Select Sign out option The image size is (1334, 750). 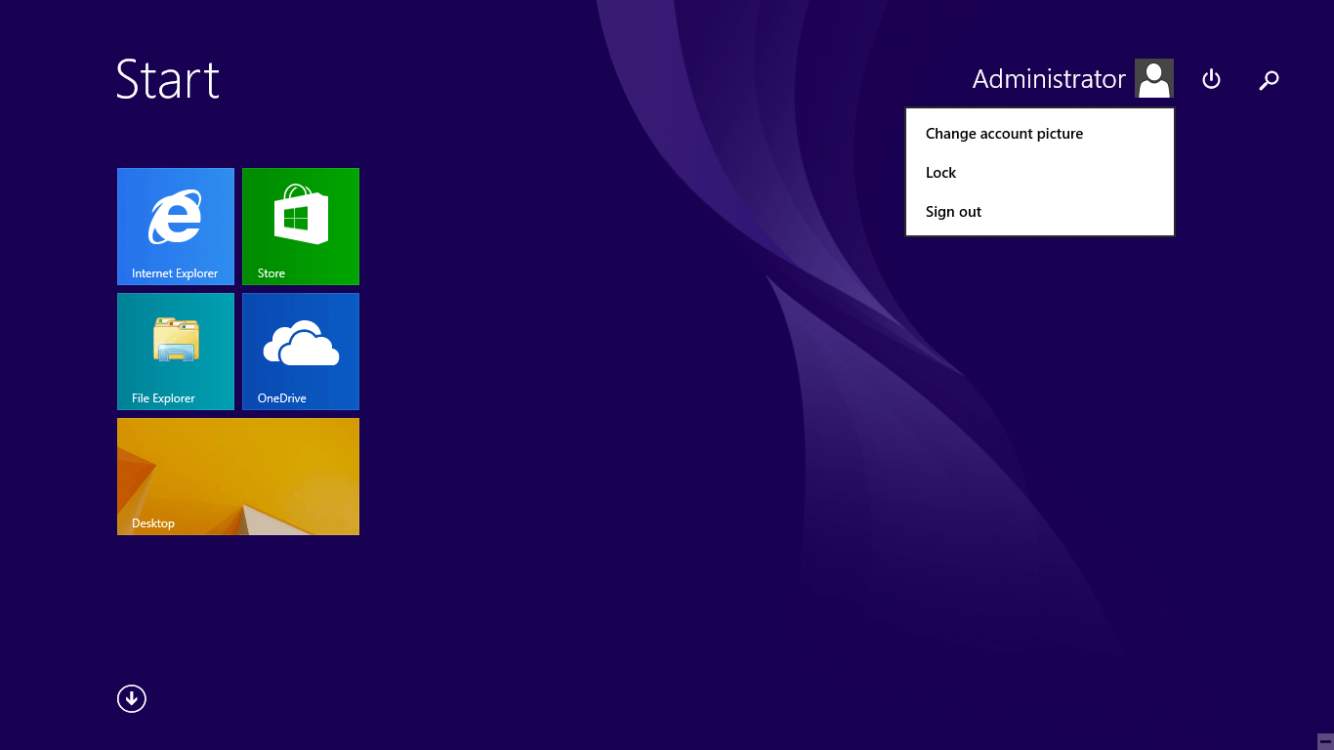coord(1040,211)
